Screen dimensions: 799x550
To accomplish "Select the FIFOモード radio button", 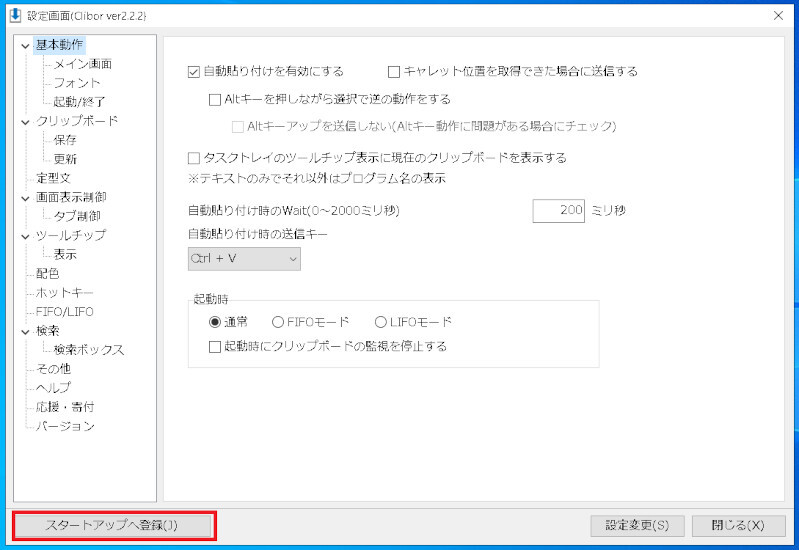I will click(278, 322).
